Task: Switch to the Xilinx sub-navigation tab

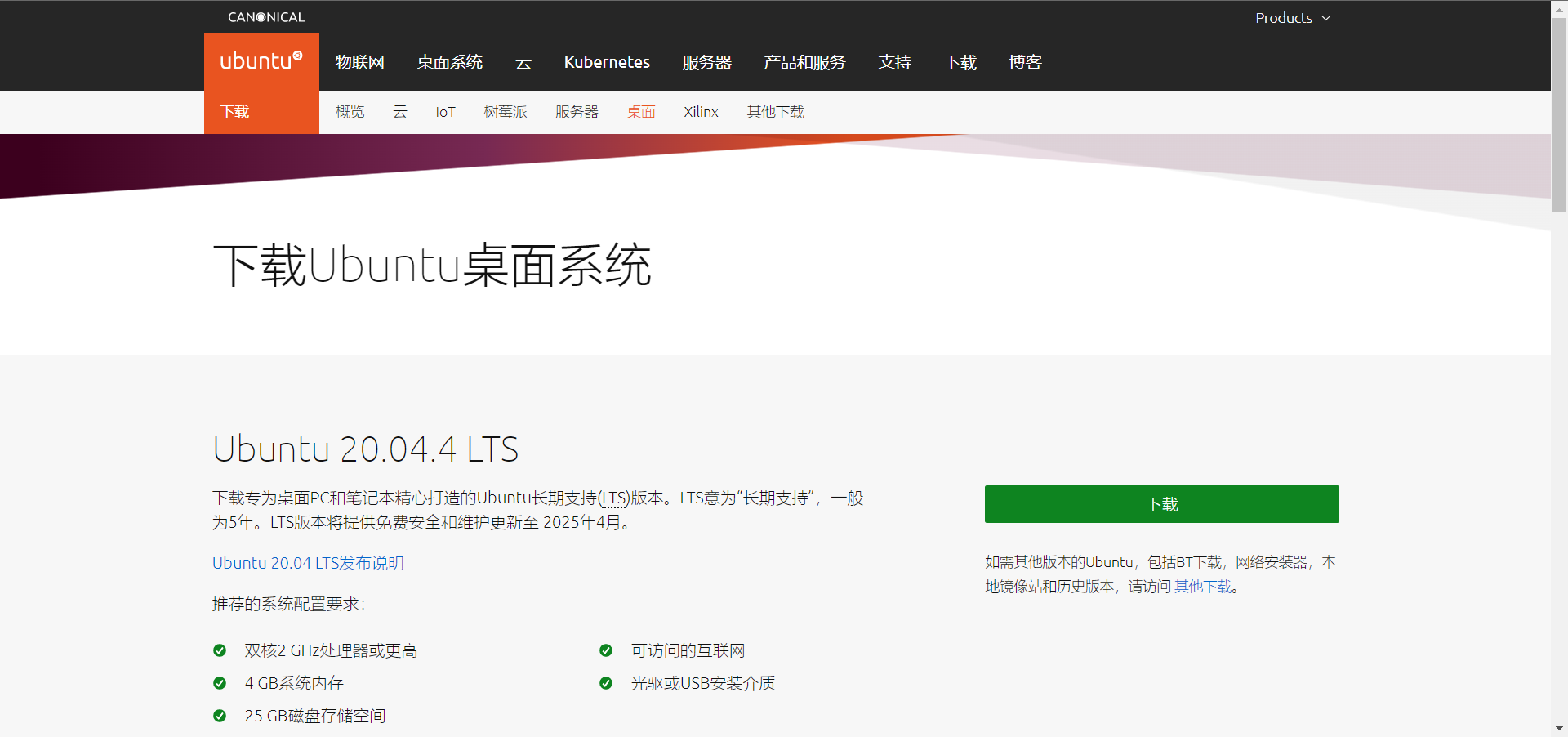Action: pyautogui.click(x=701, y=112)
